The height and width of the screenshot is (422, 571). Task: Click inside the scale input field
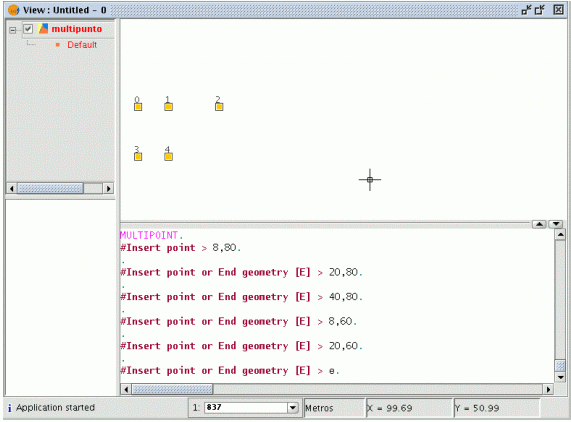coord(247,407)
